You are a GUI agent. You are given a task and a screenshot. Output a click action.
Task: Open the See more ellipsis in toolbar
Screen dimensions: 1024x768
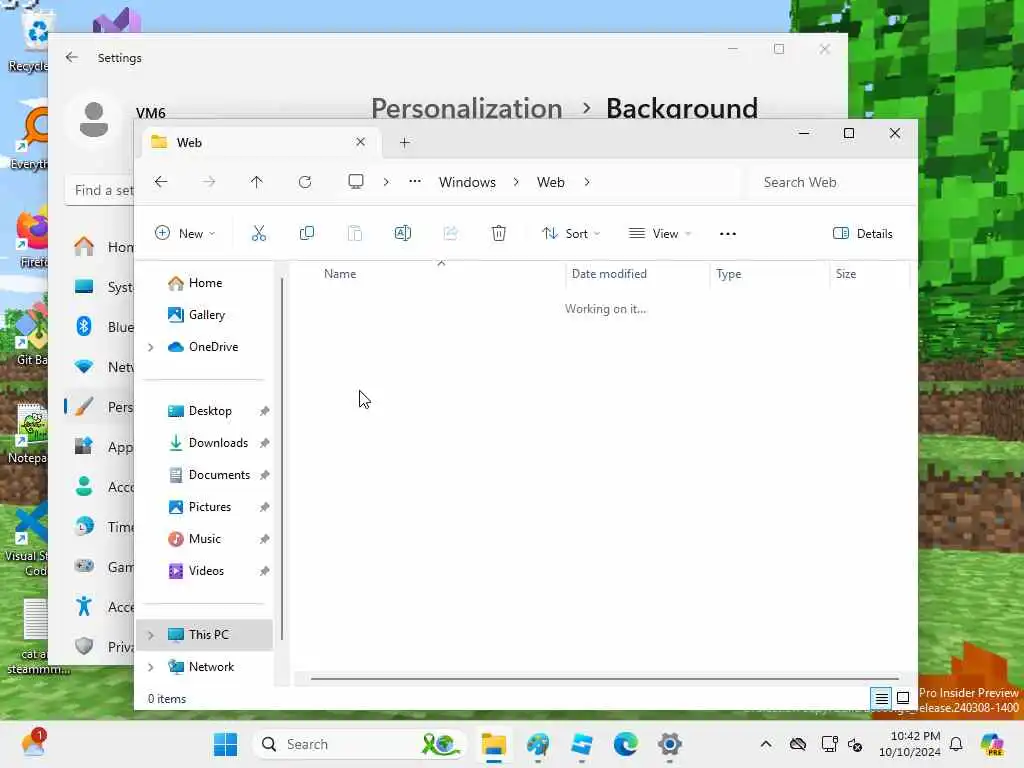click(728, 234)
